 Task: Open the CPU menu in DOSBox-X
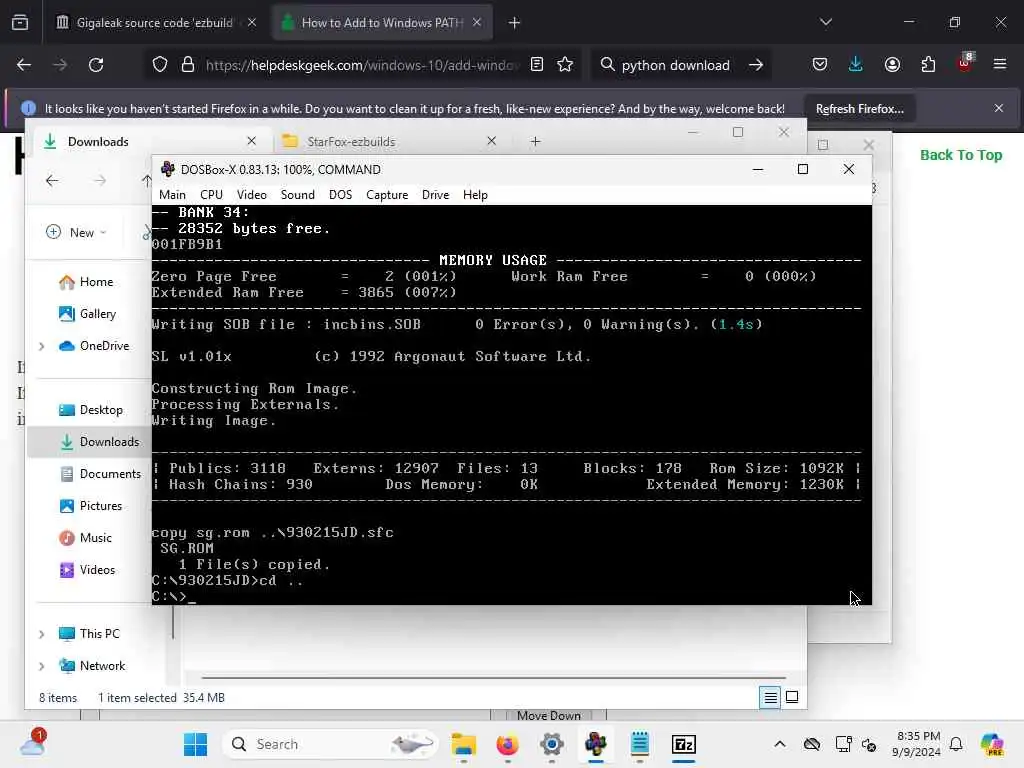211,195
